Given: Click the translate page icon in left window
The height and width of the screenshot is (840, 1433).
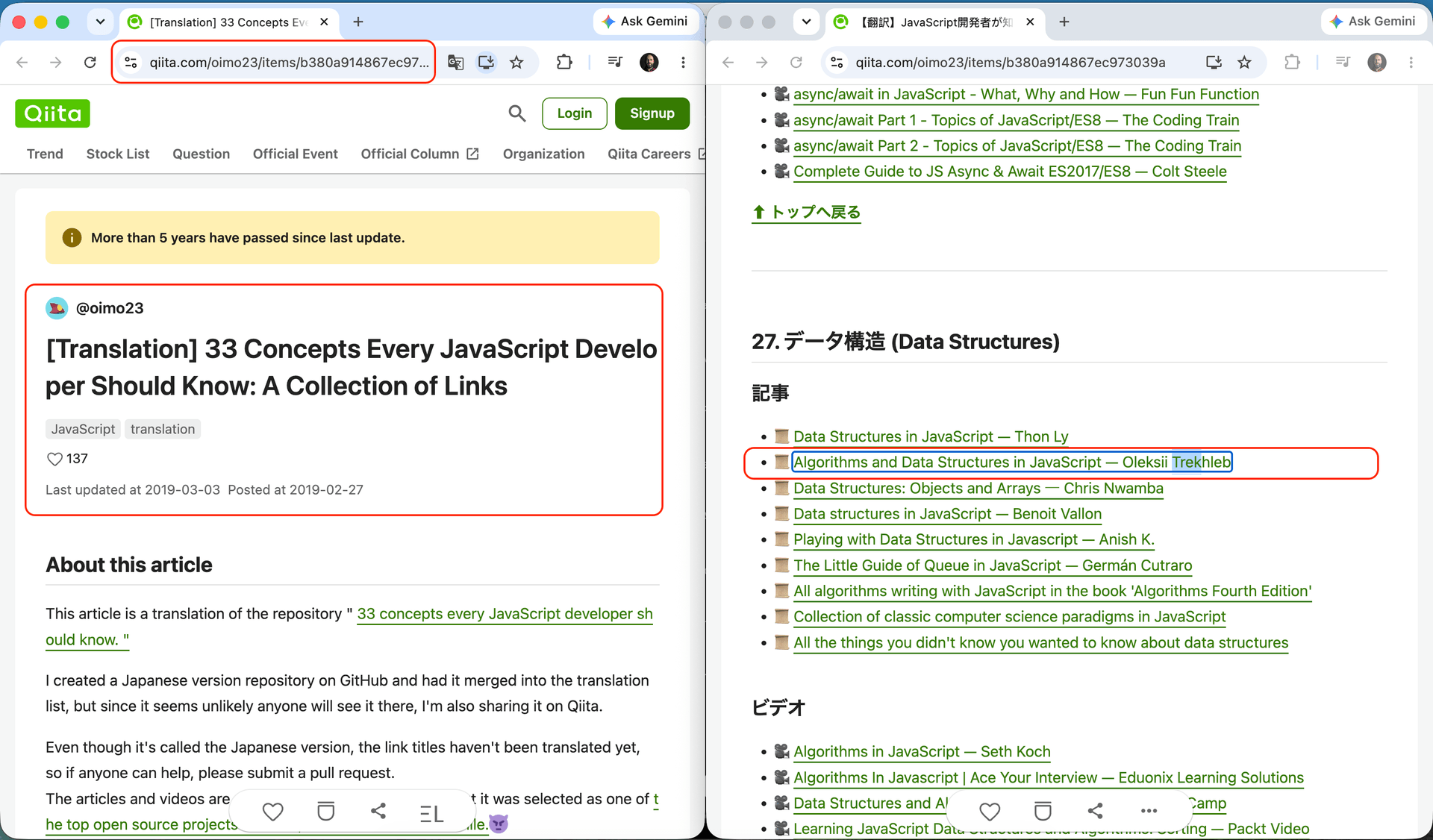Looking at the screenshot, I should pos(455,63).
